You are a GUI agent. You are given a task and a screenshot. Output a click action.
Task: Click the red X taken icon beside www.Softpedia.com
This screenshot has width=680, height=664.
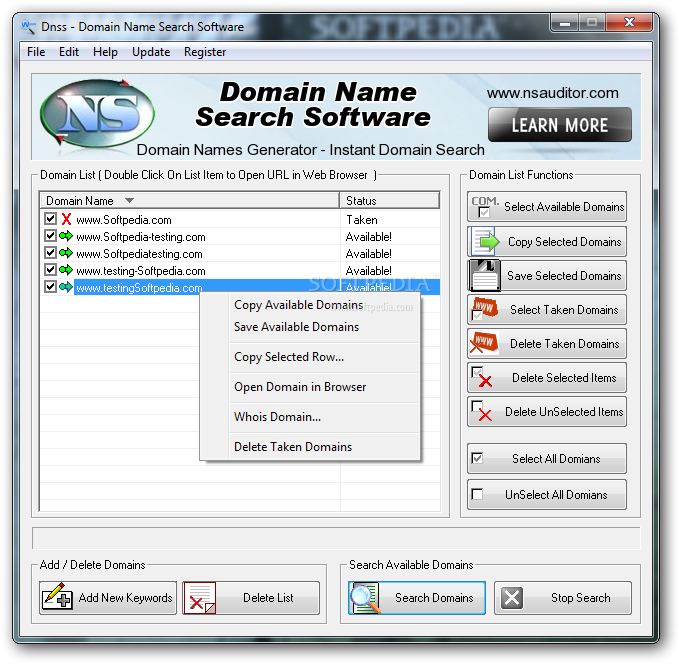(x=66, y=219)
